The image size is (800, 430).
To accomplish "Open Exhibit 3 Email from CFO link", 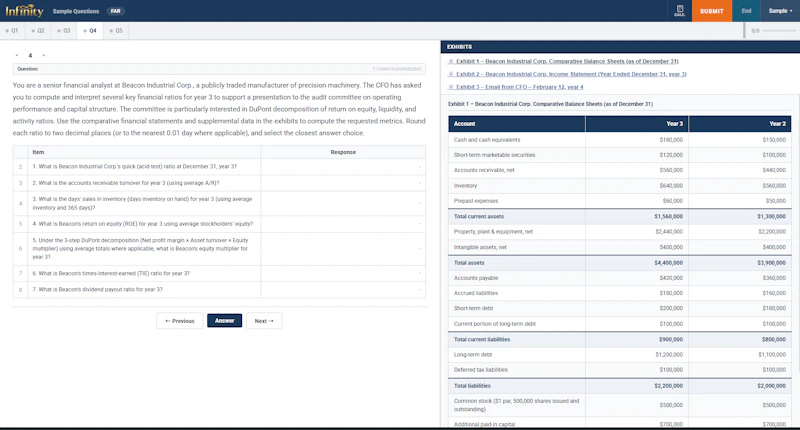I will (519, 87).
